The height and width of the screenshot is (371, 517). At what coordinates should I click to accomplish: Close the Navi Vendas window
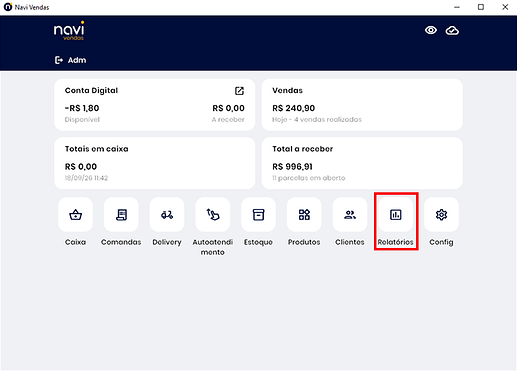click(x=505, y=7)
